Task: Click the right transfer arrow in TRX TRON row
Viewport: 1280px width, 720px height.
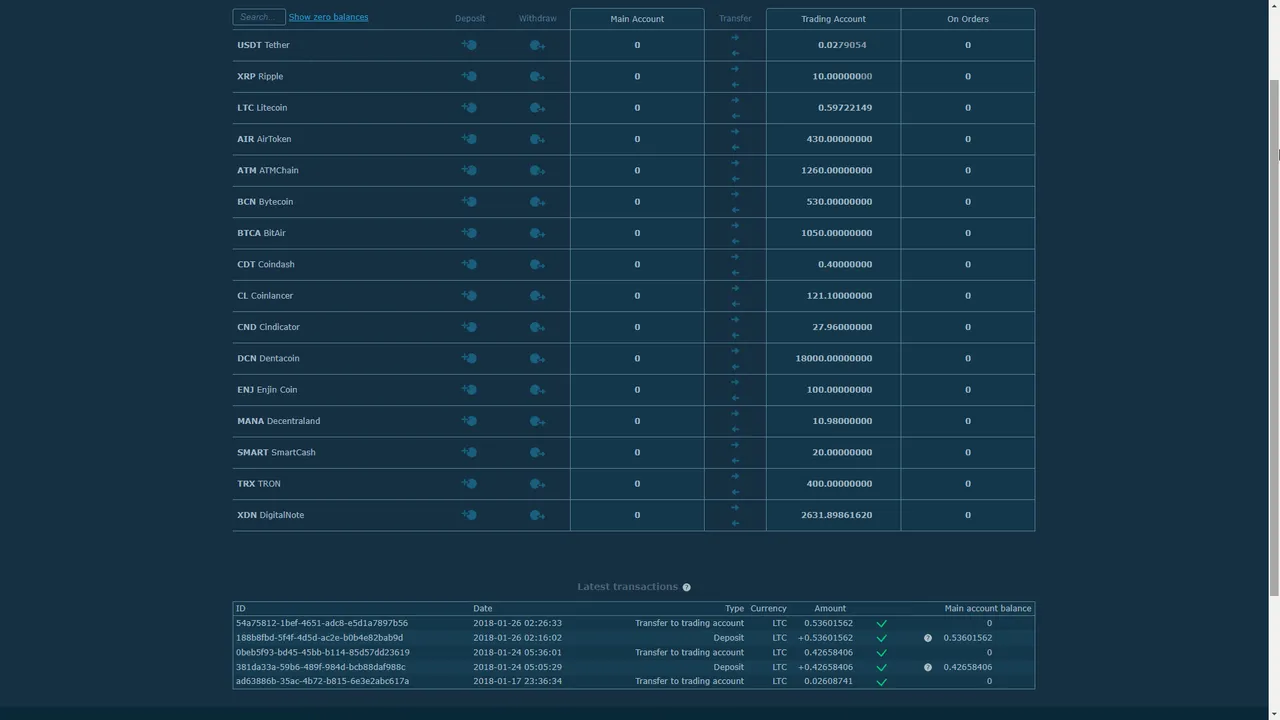Action: pyautogui.click(x=735, y=476)
